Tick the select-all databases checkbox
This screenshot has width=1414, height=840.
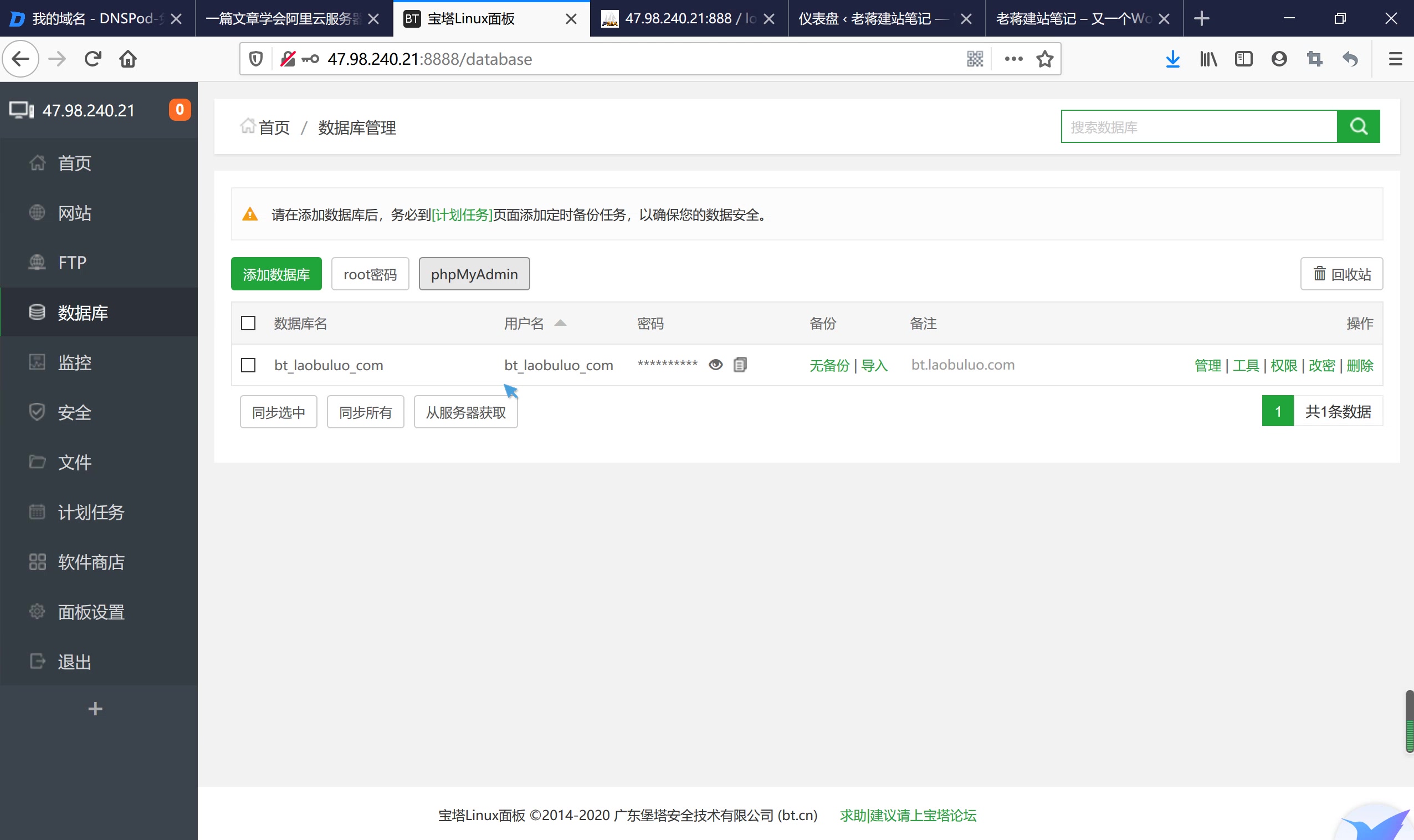pyautogui.click(x=248, y=323)
